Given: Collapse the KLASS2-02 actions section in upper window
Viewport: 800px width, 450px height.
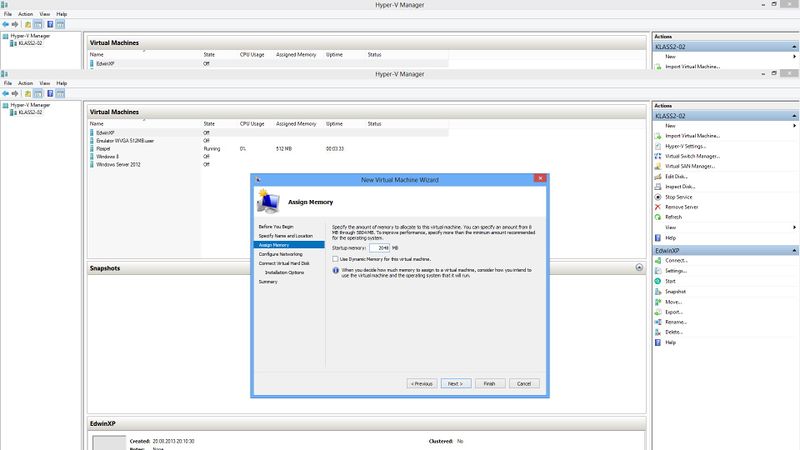Looking at the screenshot, I should click(x=794, y=47).
